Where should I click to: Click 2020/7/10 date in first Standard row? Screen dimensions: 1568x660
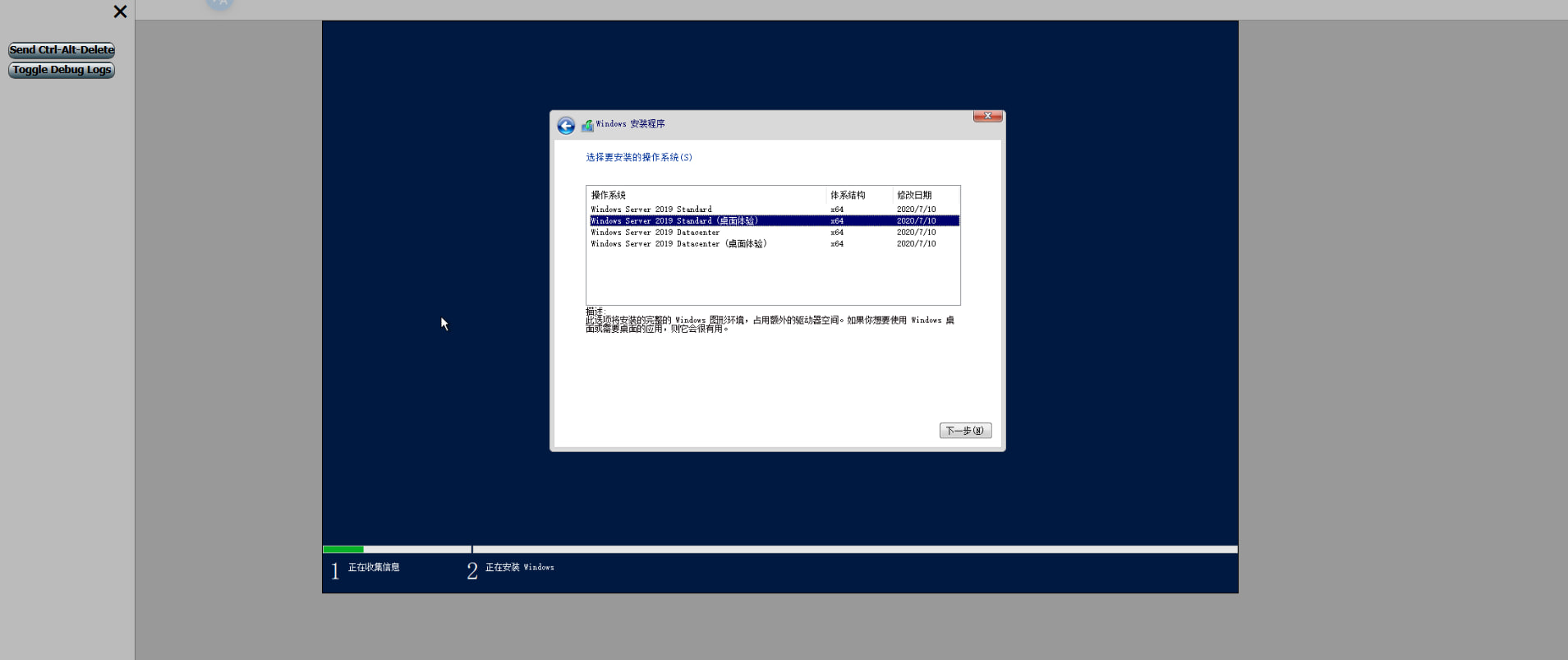click(x=916, y=210)
